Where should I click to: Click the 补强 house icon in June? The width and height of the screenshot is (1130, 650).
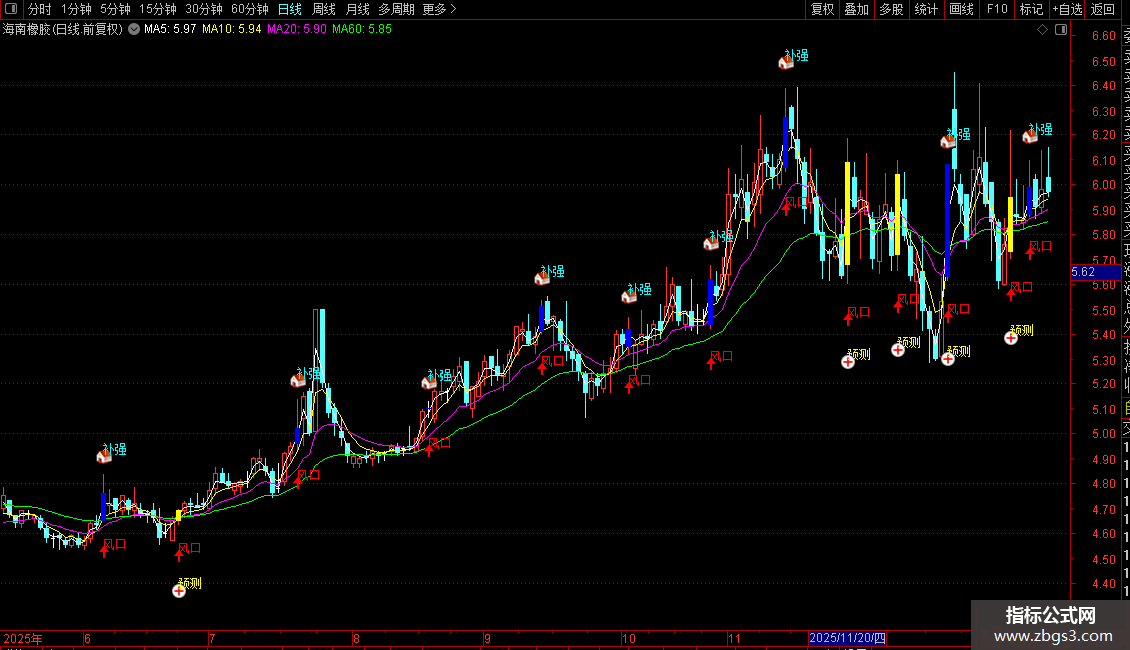click(x=104, y=456)
